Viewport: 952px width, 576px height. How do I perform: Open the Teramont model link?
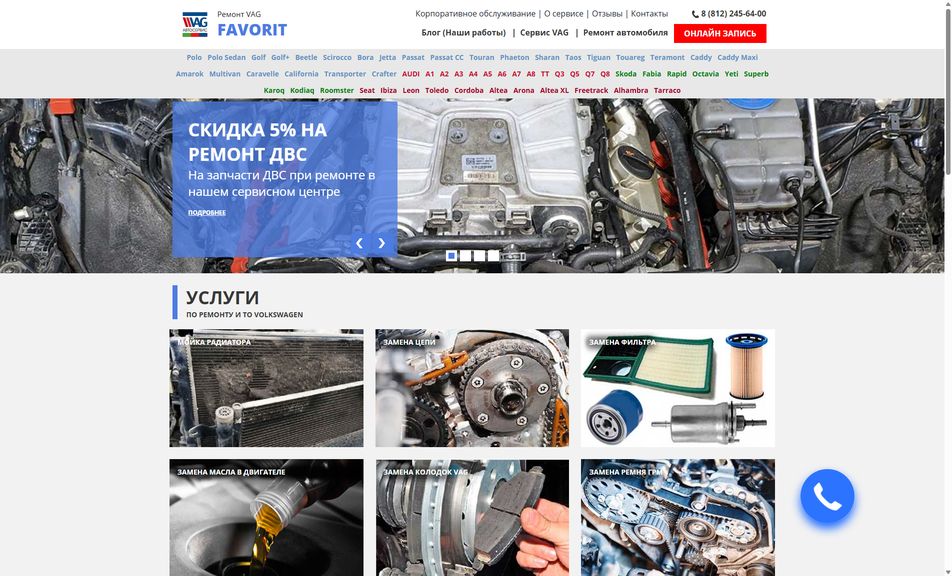[667, 58]
